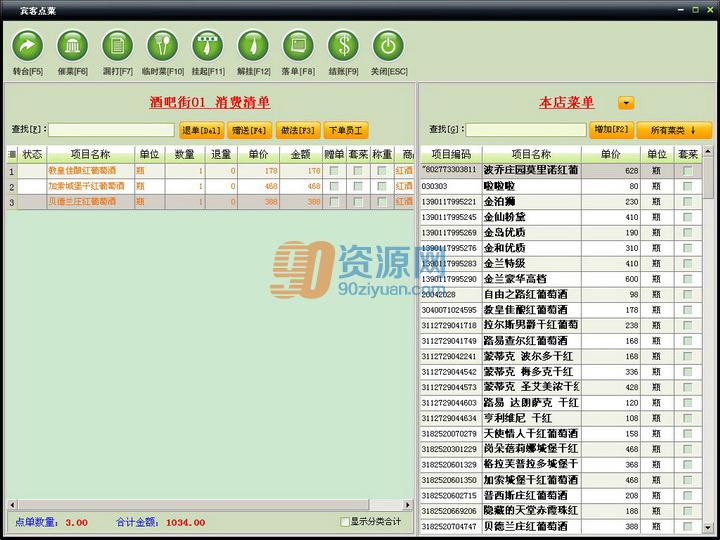Toggle 称重 checkbox for 加索城堡干红葡萄酒 order row
This screenshot has height=540, width=720.
pos(382,186)
